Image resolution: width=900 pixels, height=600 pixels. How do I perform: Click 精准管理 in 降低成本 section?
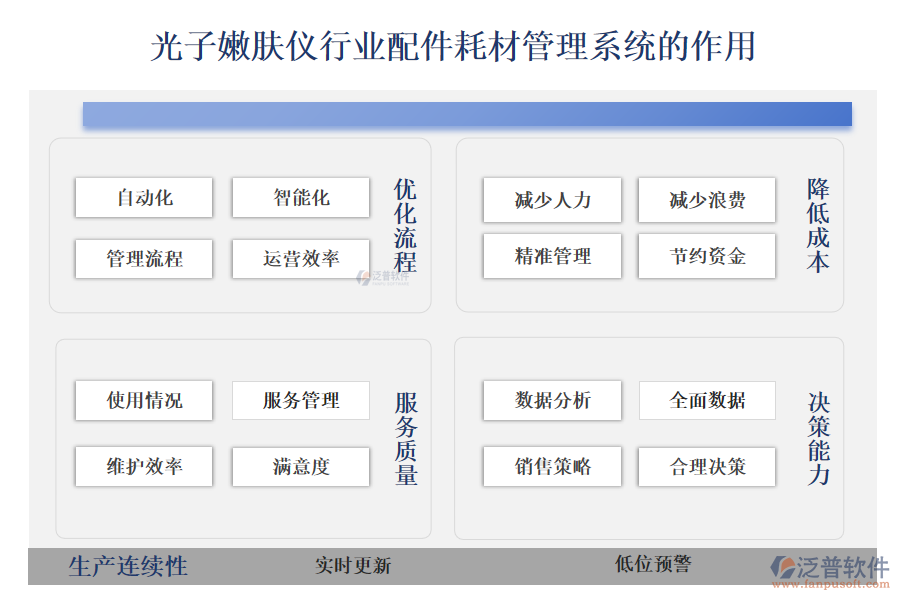point(552,256)
